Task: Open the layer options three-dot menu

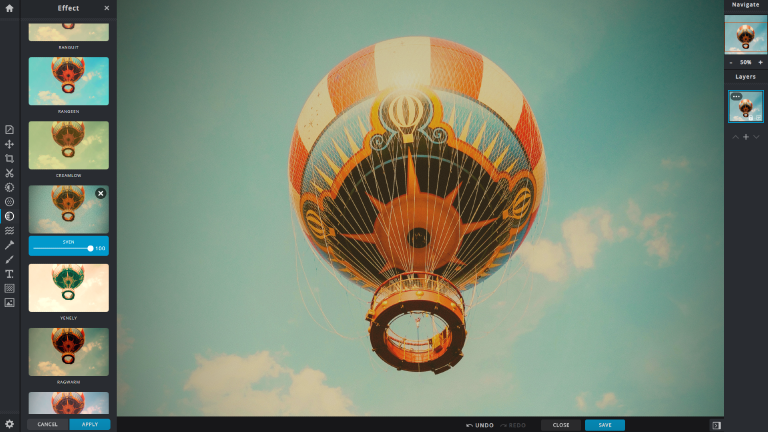Action: pos(737,97)
